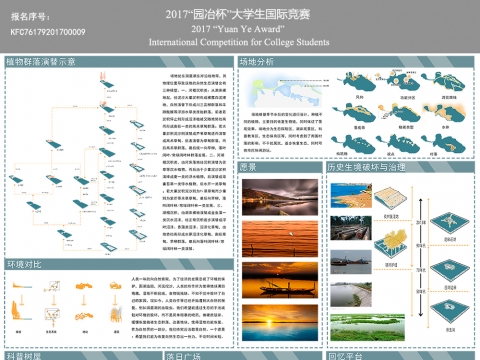
Task: Click the block diagram with yellow trees
Action: pyautogui.click(x=391, y=244)
